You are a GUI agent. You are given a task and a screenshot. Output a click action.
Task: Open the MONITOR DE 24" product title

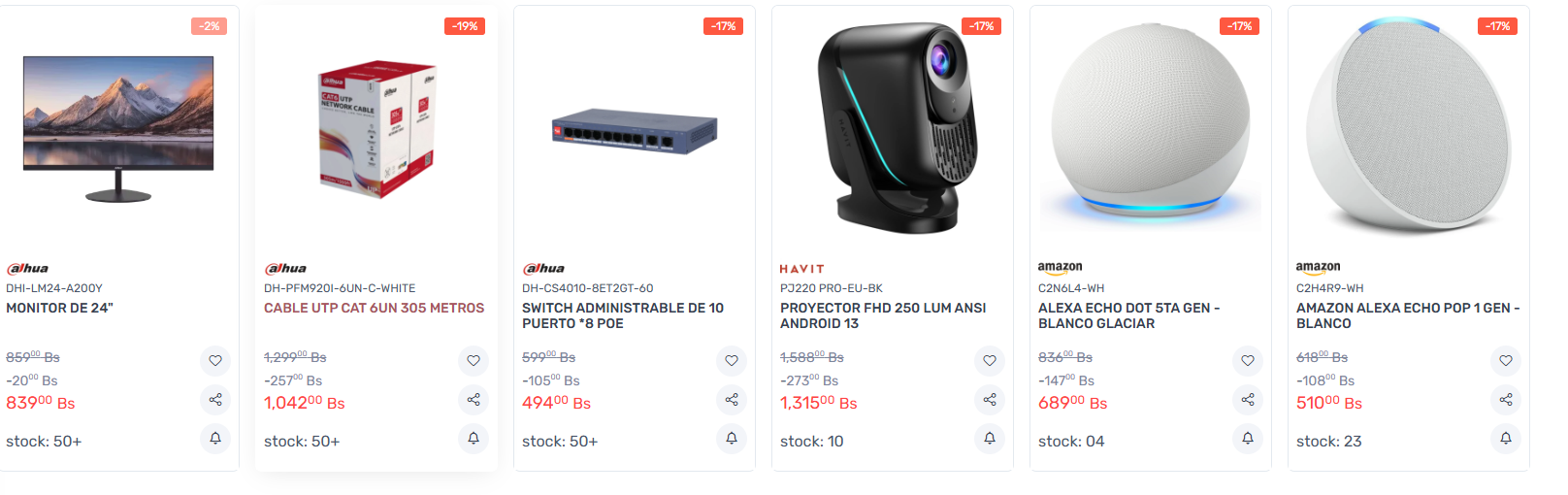(60, 308)
